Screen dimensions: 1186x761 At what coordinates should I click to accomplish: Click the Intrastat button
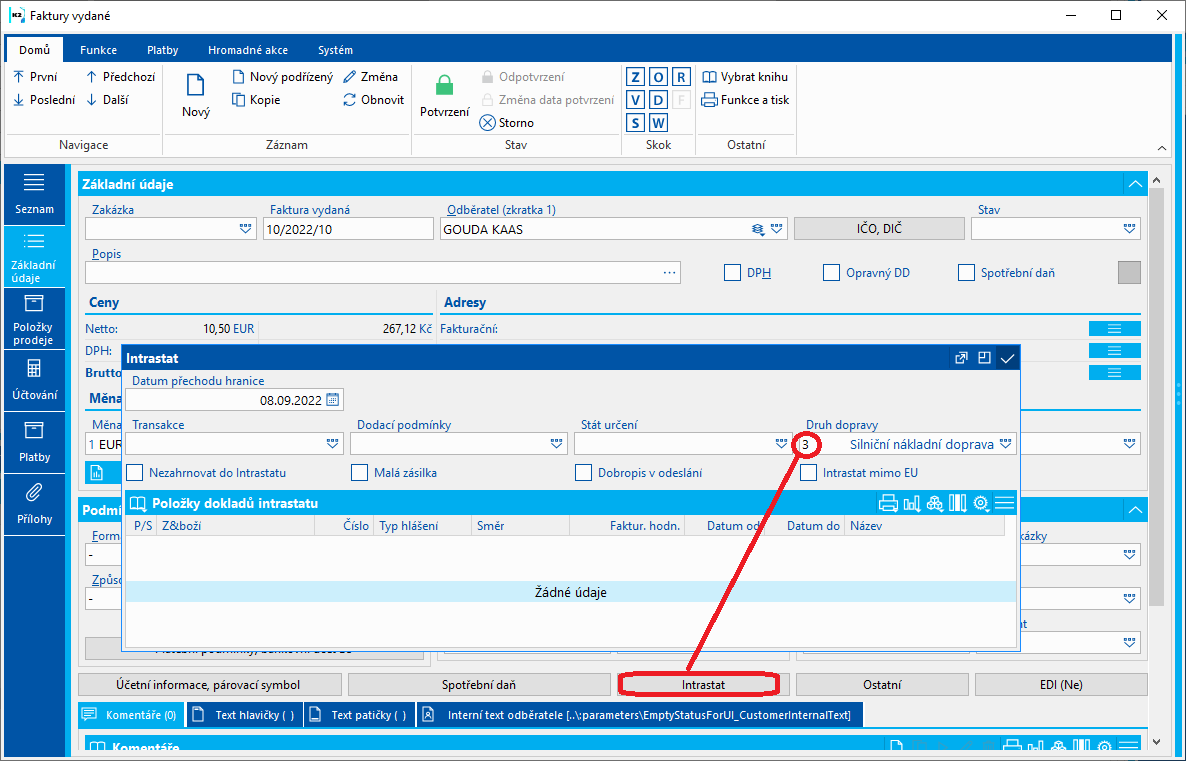coord(703,685)
